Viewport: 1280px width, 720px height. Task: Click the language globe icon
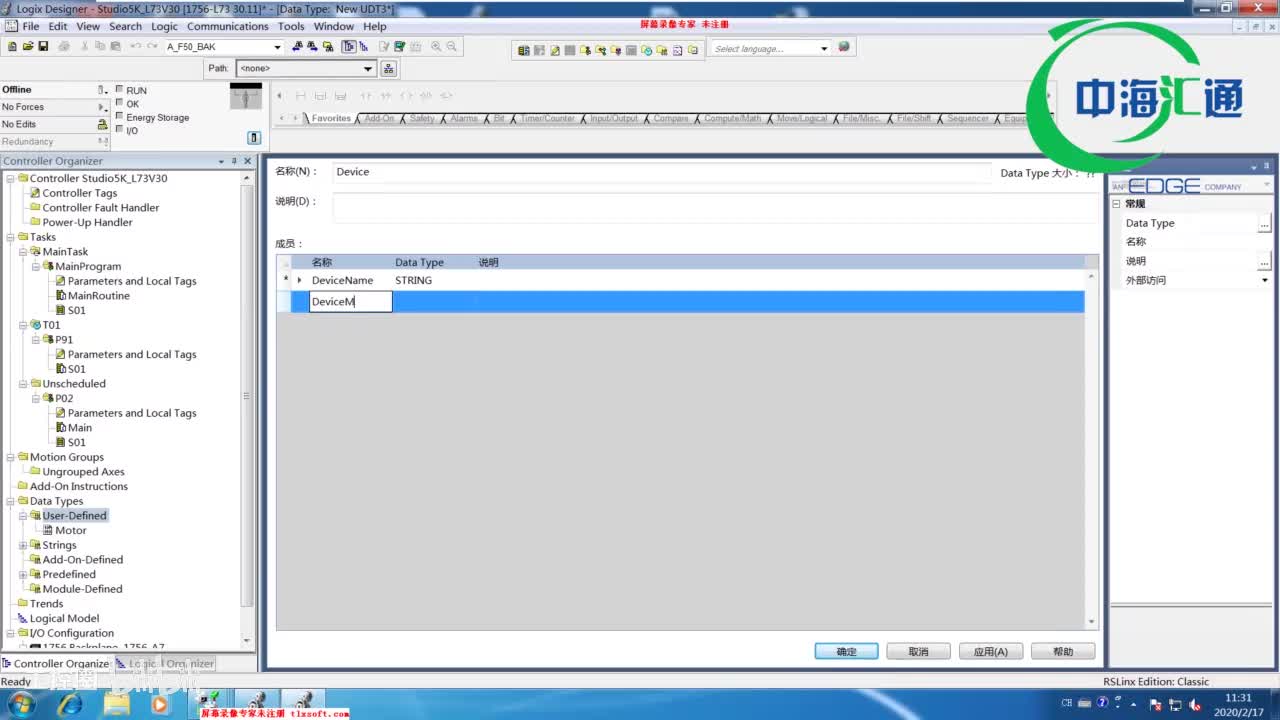(x=844, y=47)
